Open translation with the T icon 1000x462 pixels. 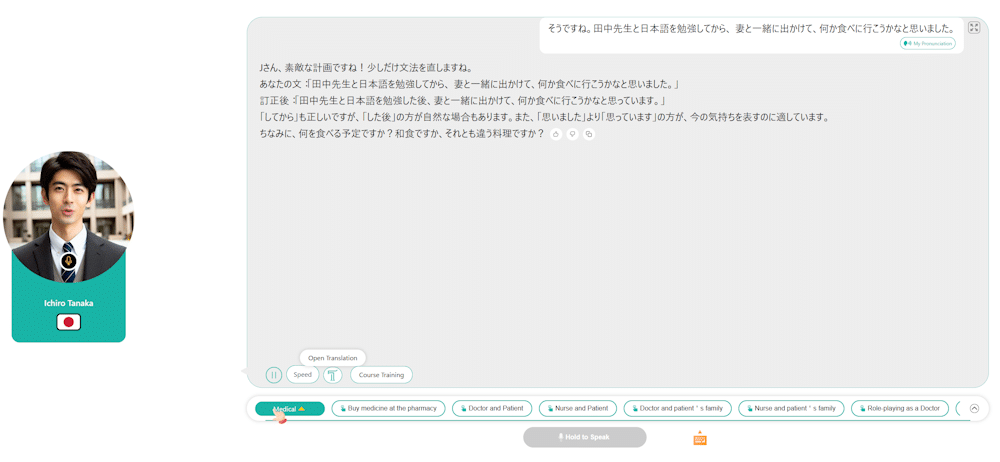tap(333, 375)
